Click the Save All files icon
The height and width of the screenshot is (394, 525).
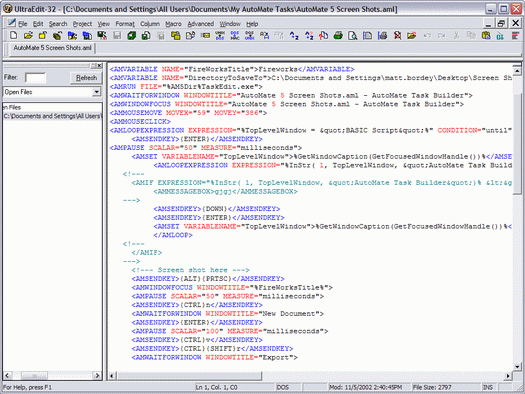[x=146, y=35]
